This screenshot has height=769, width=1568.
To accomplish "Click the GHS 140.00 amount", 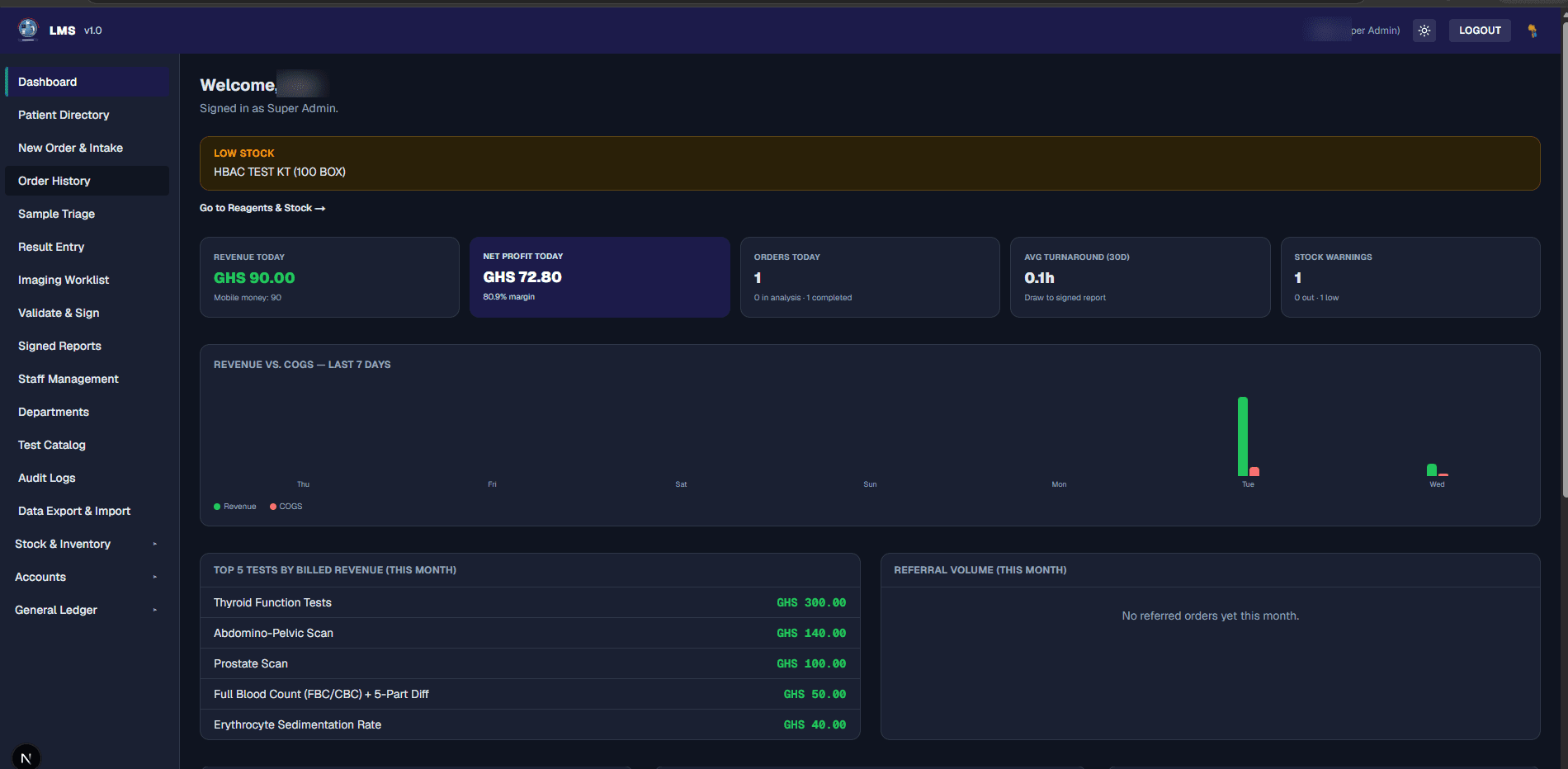I will 811,633.
